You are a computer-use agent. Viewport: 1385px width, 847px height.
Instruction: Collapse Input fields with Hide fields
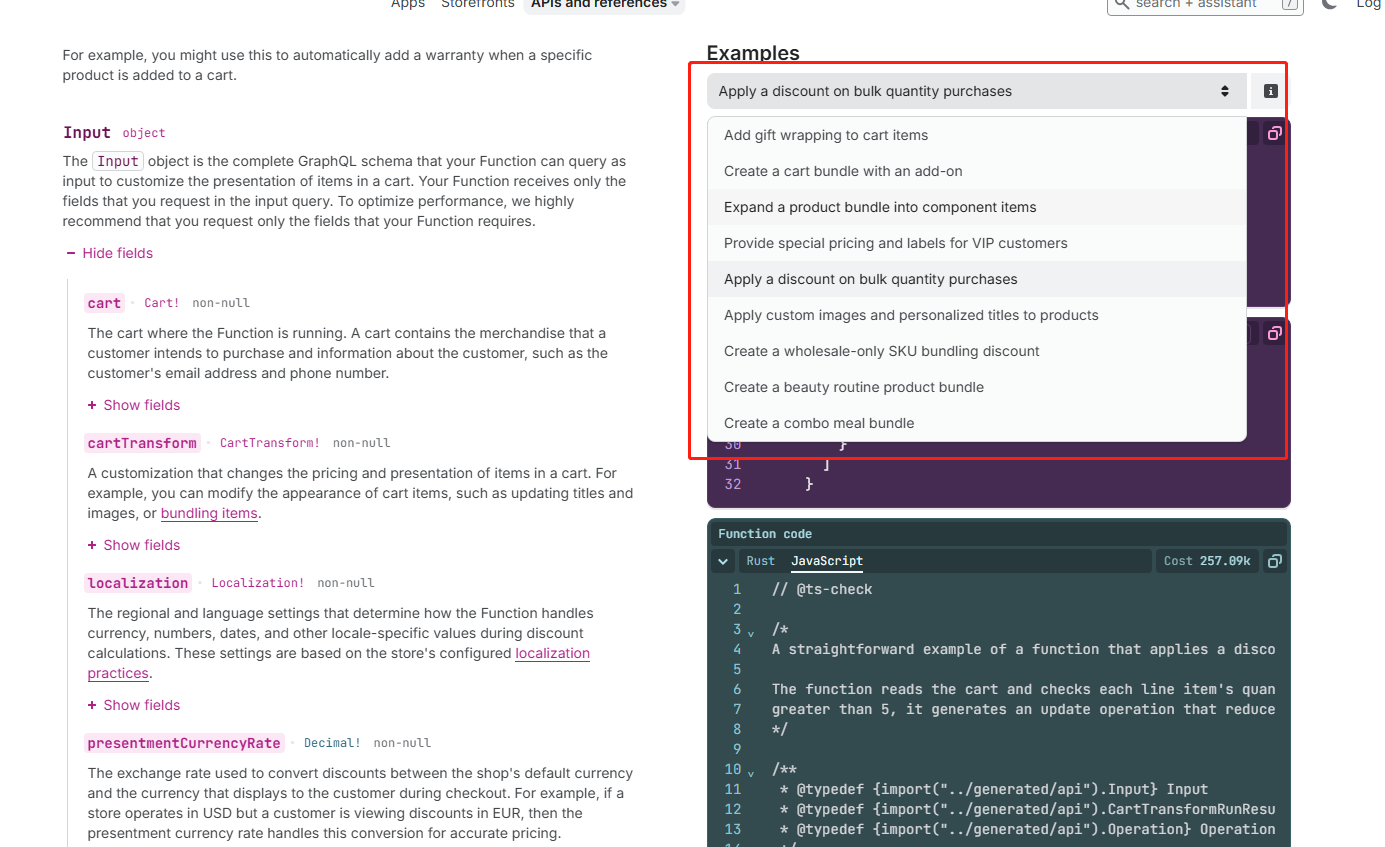click(x=110, y=253)
